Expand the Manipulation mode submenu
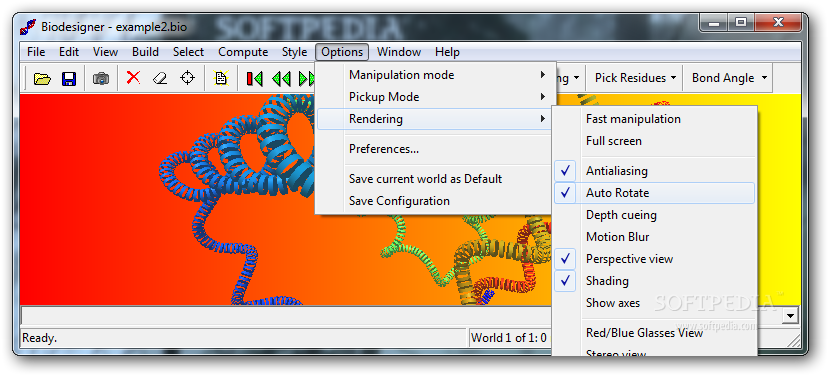Screen dimensions: 829x376 (435, 75)
